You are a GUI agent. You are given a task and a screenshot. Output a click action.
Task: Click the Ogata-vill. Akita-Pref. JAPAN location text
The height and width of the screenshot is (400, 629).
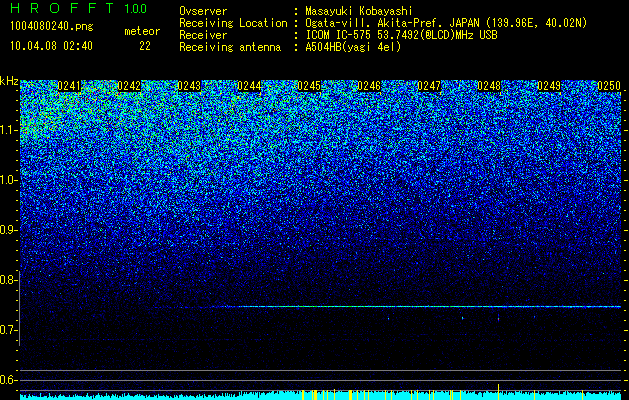tap(446, 23)
